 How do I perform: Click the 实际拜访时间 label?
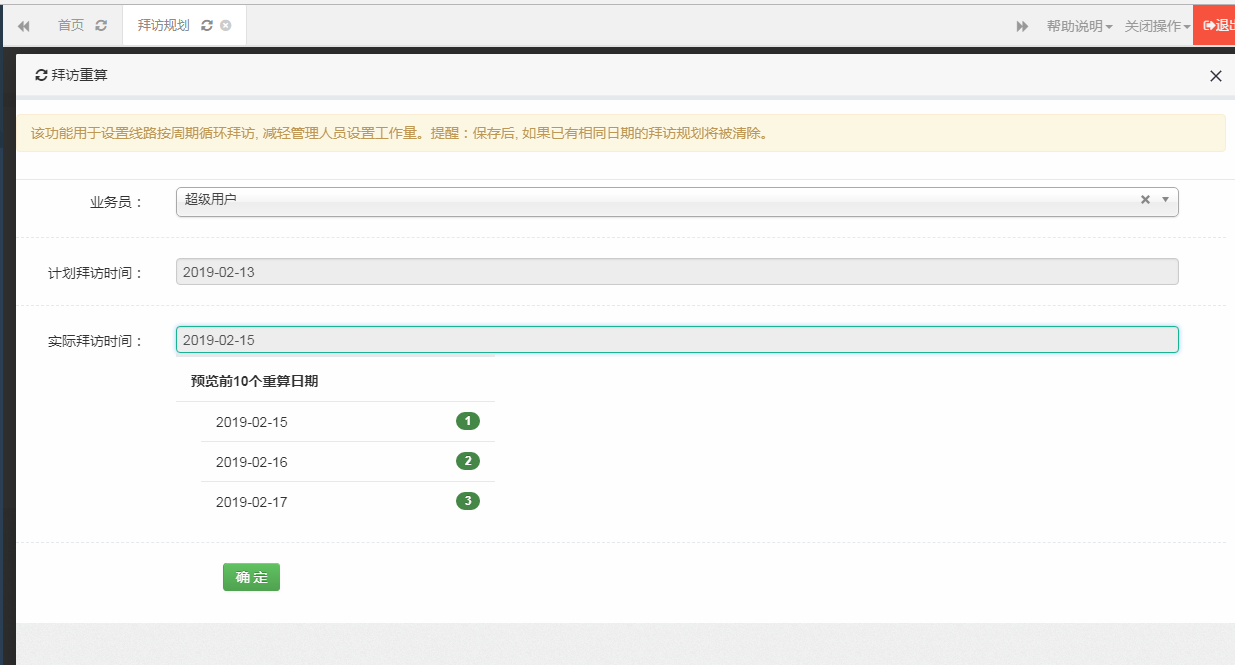pyautogui.click(x=96, y=341)
